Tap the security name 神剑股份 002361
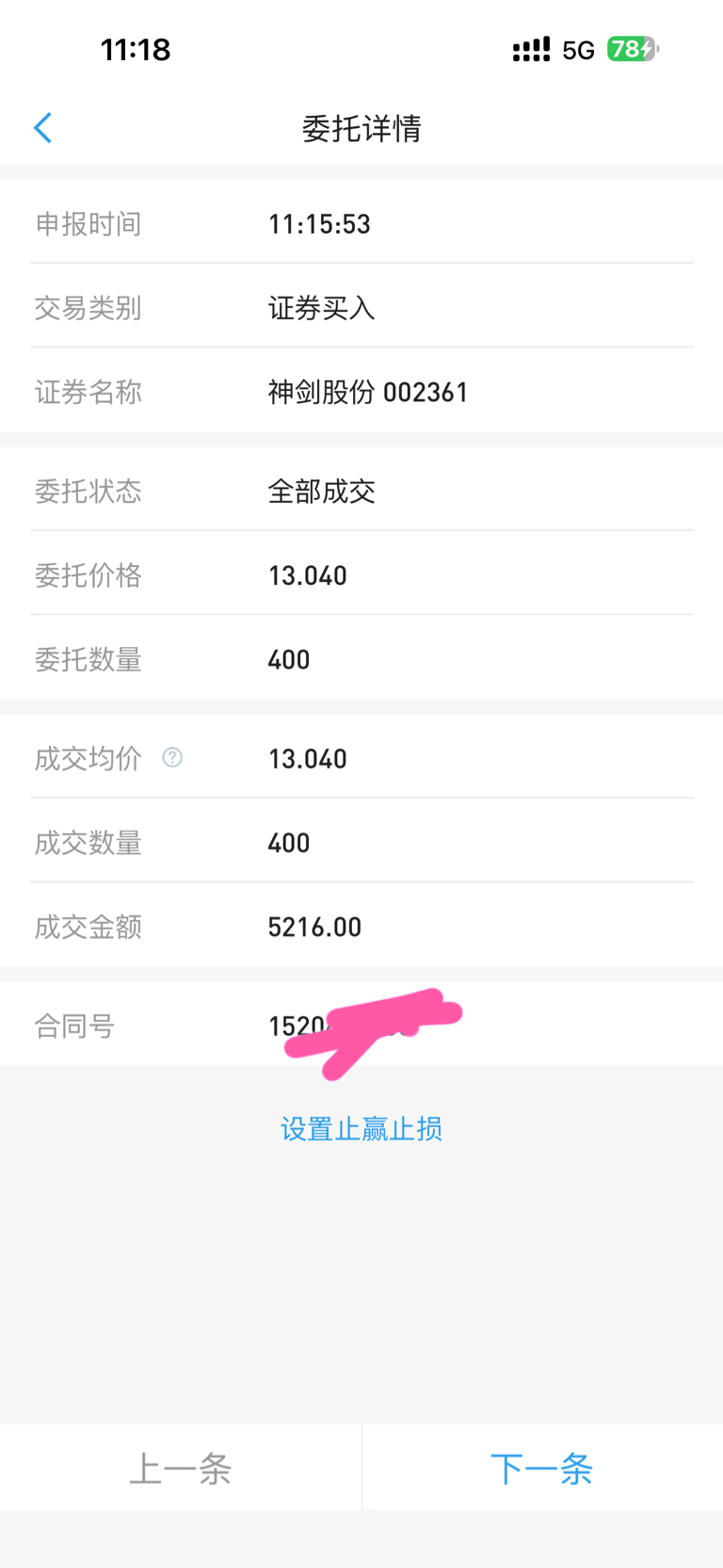Viewport: 723px width, 1568px height. coord(368,392)
